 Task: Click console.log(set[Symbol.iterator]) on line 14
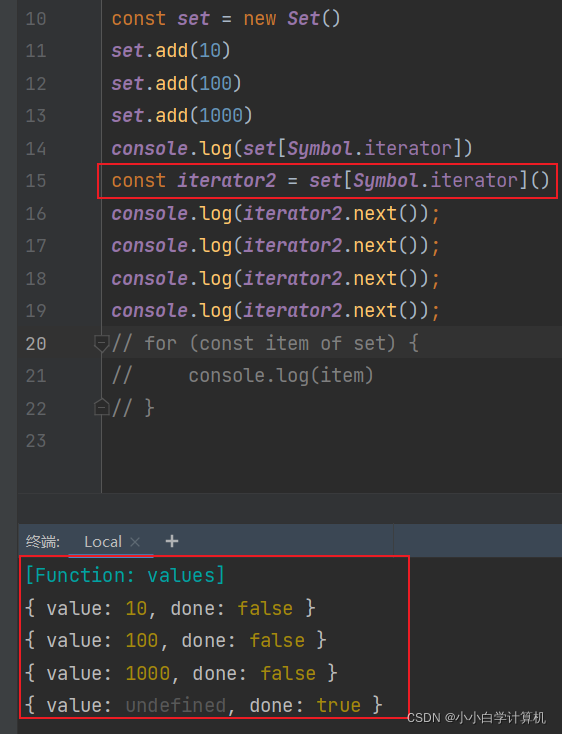point(292,148)
